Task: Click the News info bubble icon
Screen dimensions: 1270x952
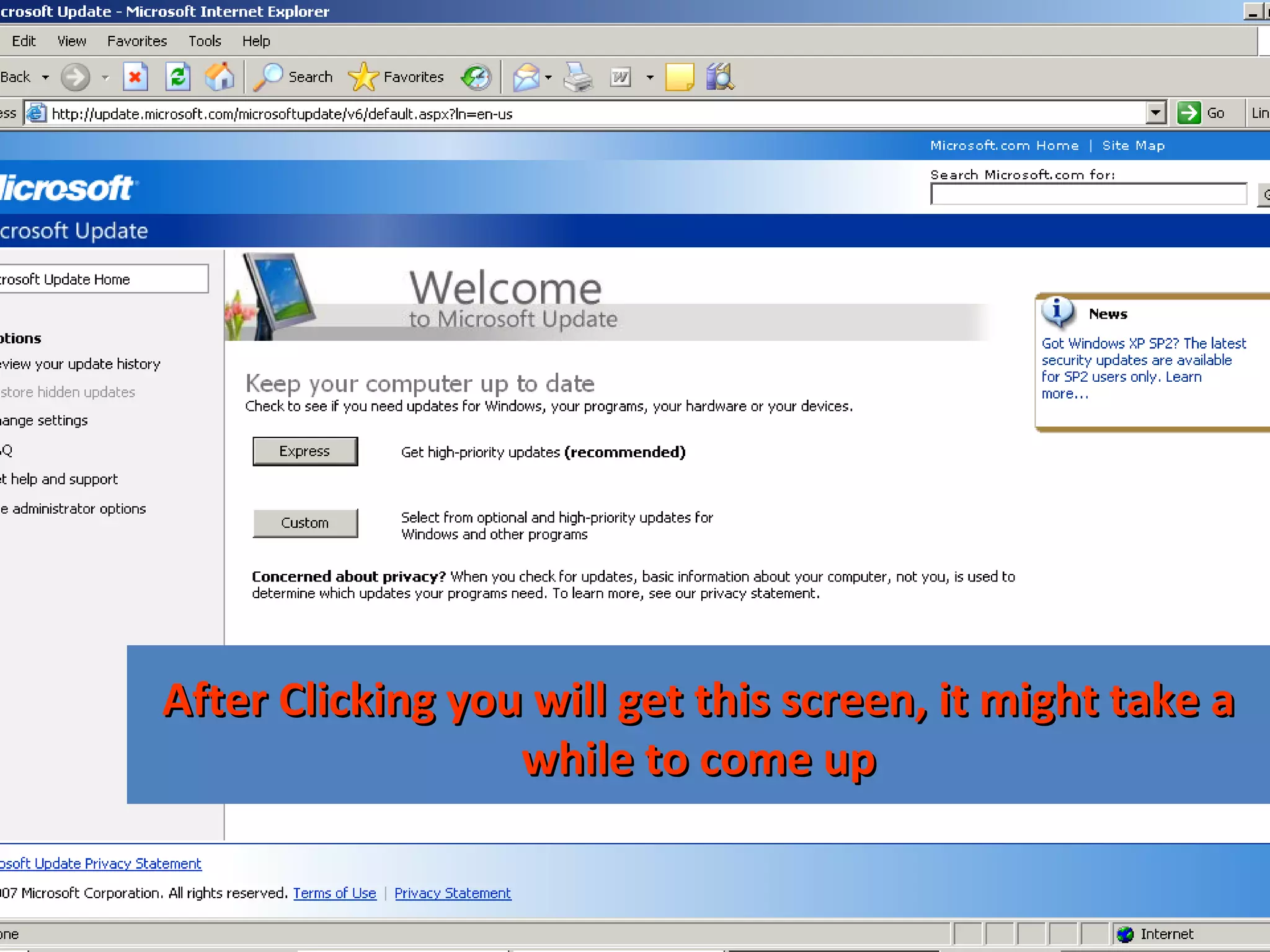Action: 1059,312
